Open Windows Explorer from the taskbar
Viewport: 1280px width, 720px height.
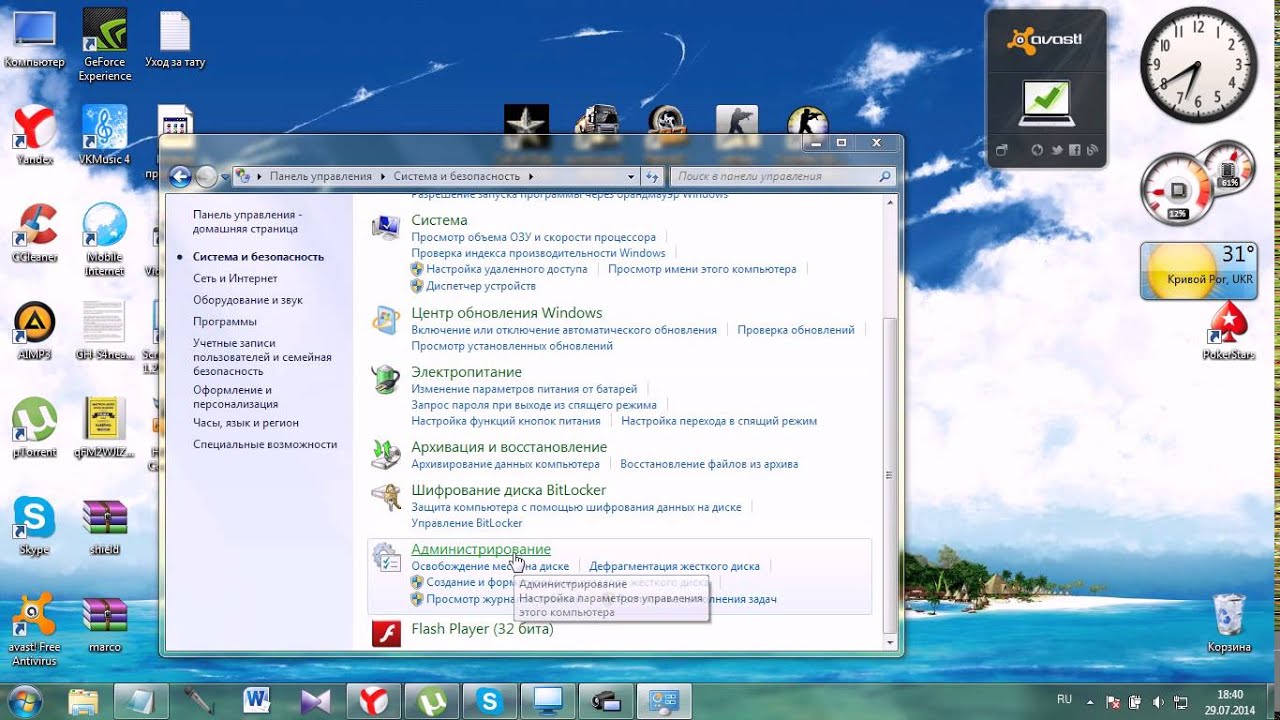(83, 701)
